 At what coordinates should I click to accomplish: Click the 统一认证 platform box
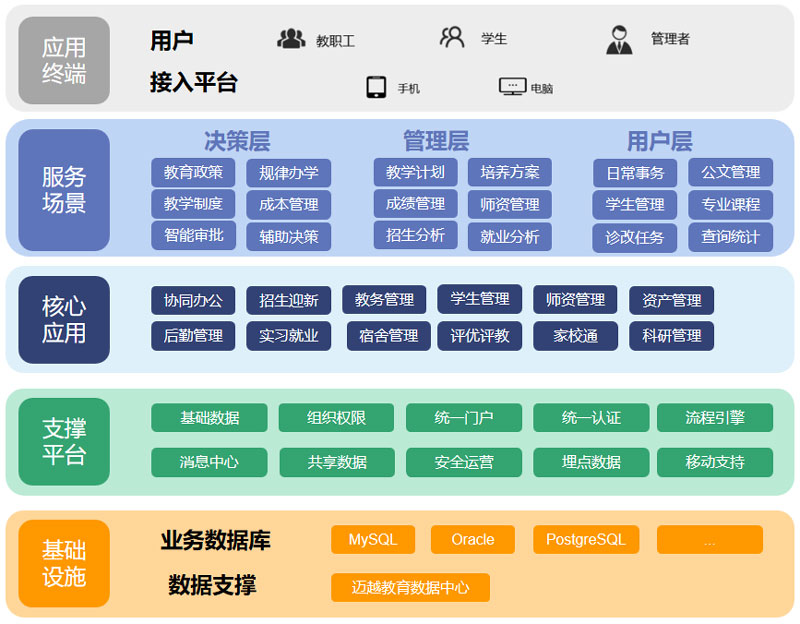591,418
